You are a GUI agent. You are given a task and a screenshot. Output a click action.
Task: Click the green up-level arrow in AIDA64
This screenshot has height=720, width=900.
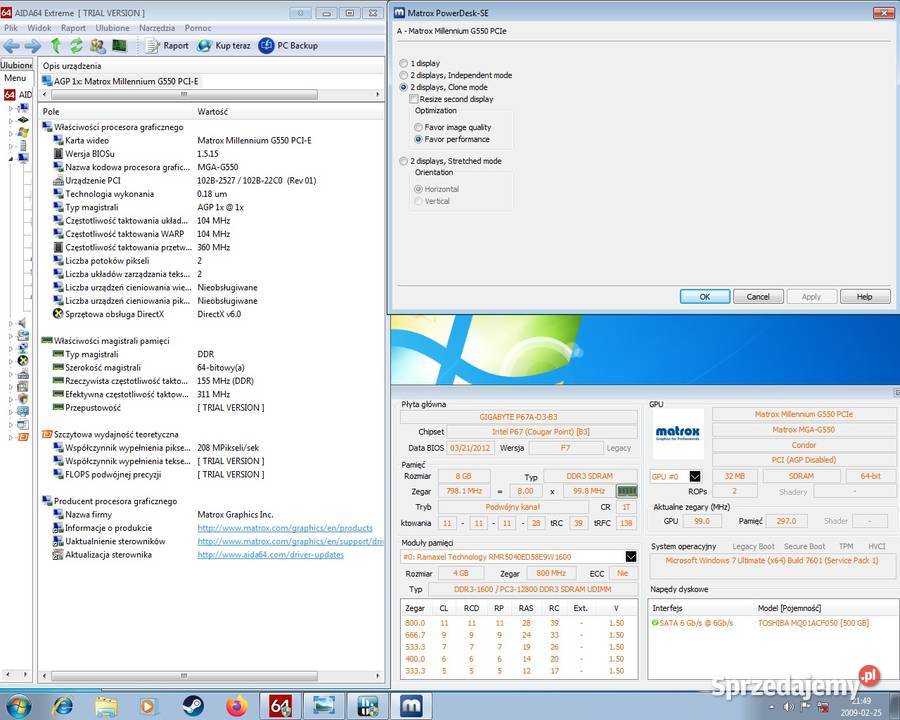point(56,45)
